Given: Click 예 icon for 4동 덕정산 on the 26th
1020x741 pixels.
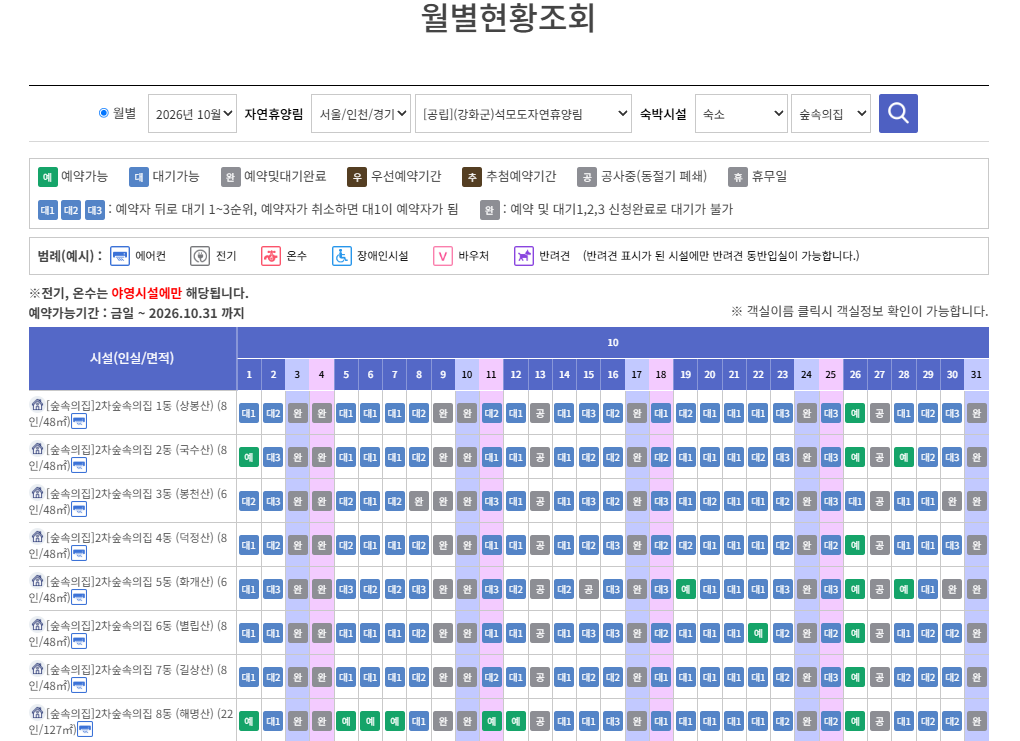Looking at the screenshot, I should pos(855,545).
